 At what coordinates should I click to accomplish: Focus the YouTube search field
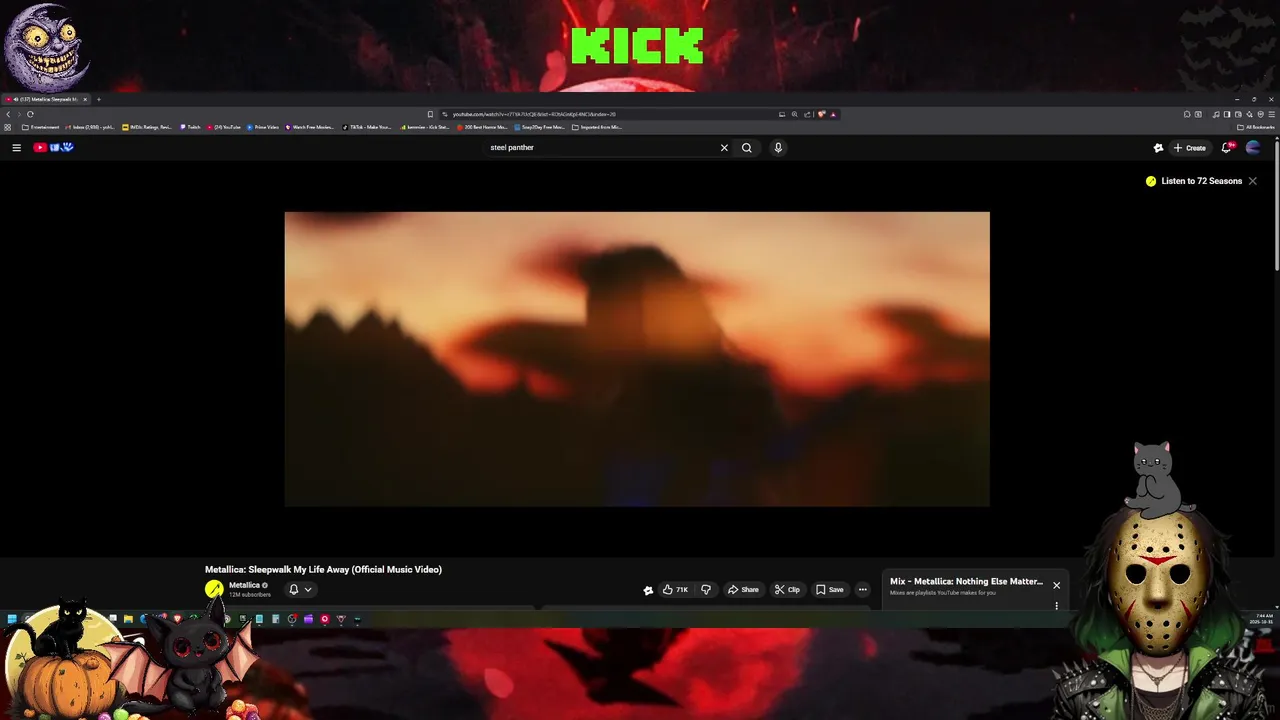(x=600, y=147)
